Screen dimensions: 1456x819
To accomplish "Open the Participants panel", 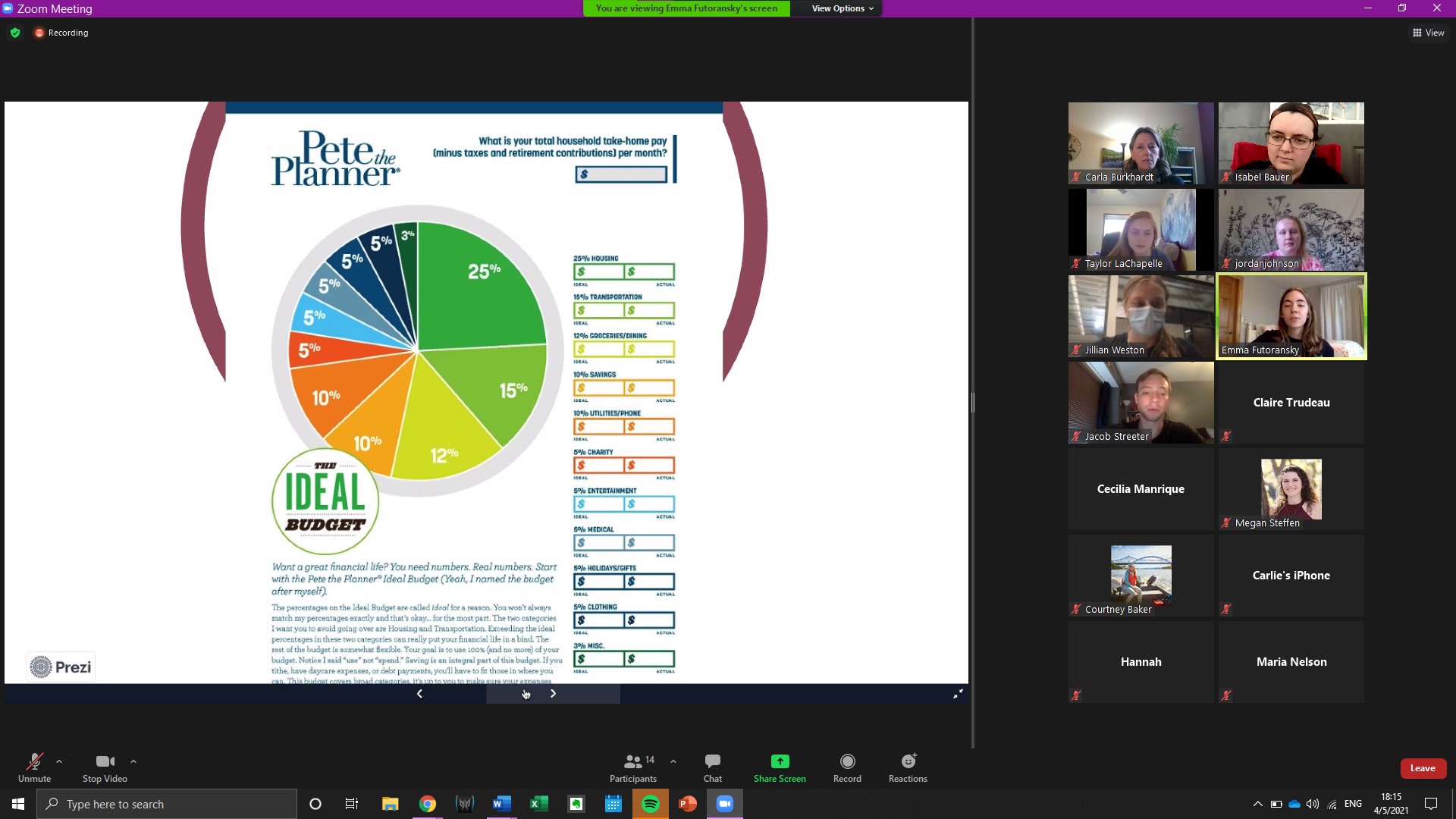I will 633,767.
